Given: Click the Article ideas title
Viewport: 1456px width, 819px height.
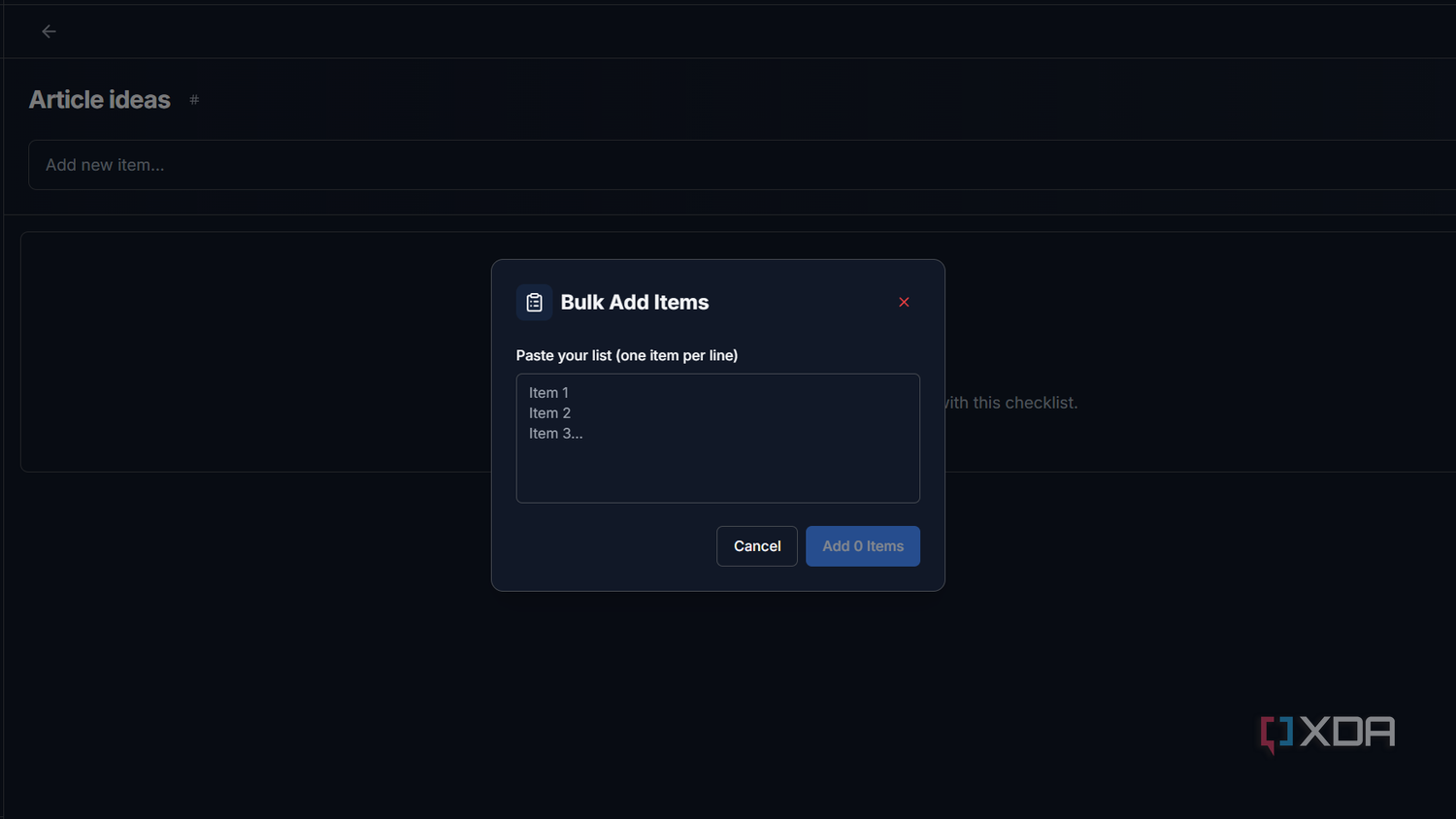Looking at the screenshot, I should point(100,100).
